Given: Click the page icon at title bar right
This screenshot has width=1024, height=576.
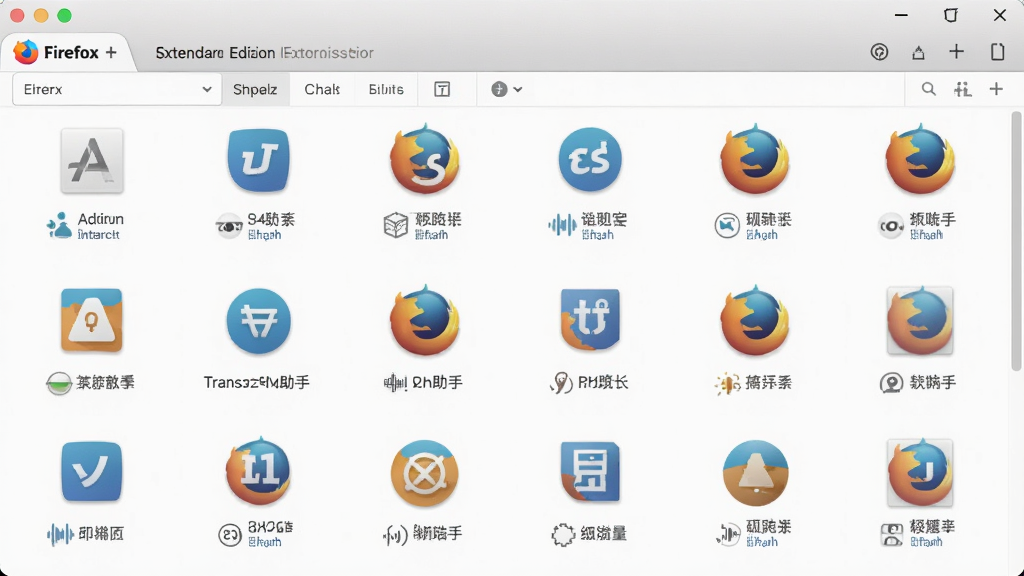Looking at the screenshot, I should (997, 52).
